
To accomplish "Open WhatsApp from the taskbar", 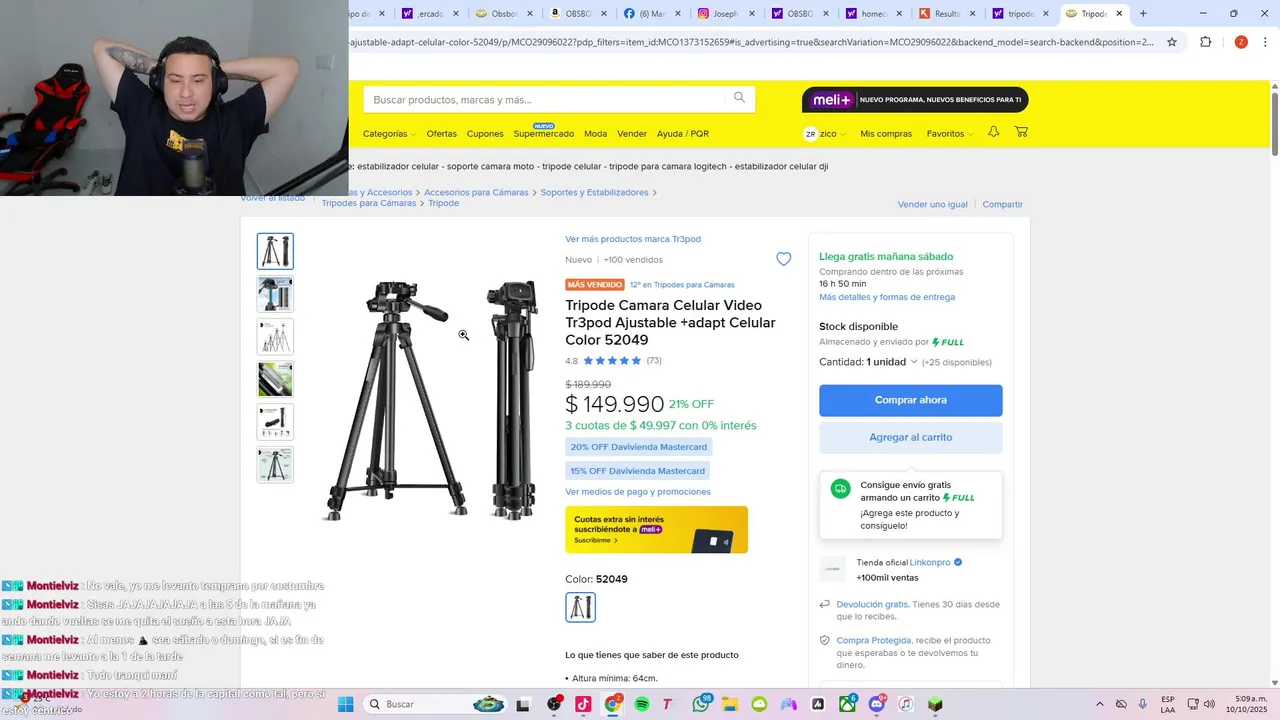I will pos(700,704).
